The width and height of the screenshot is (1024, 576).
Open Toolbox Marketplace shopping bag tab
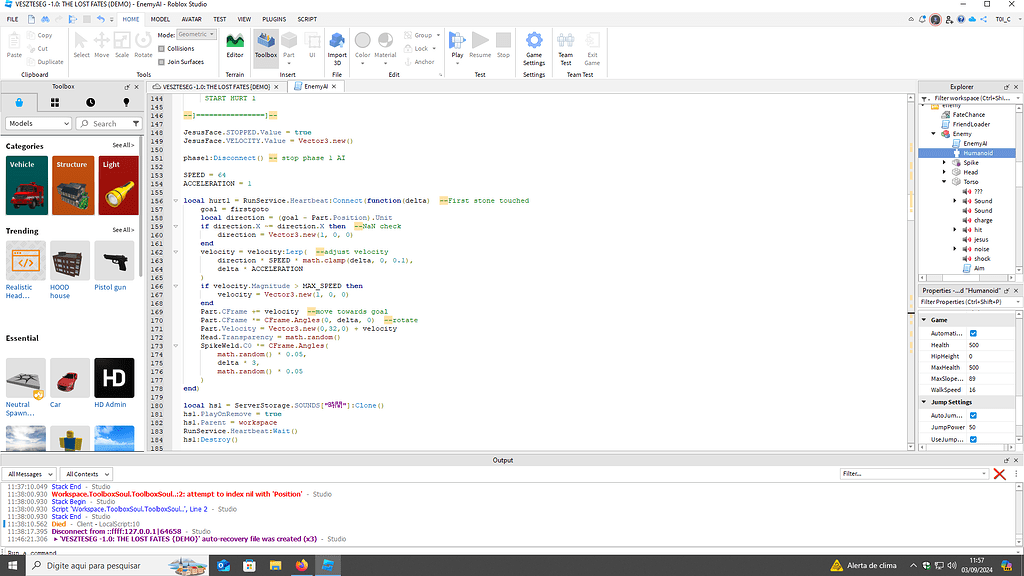(19, 103)
